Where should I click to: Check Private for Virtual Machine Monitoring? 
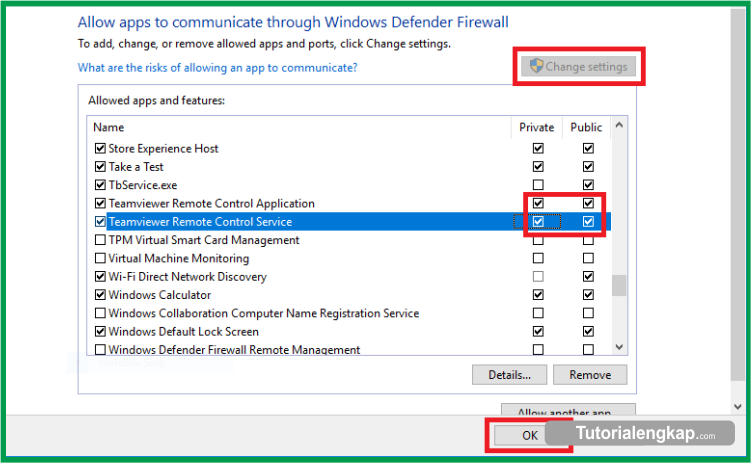tap(538, 258)
